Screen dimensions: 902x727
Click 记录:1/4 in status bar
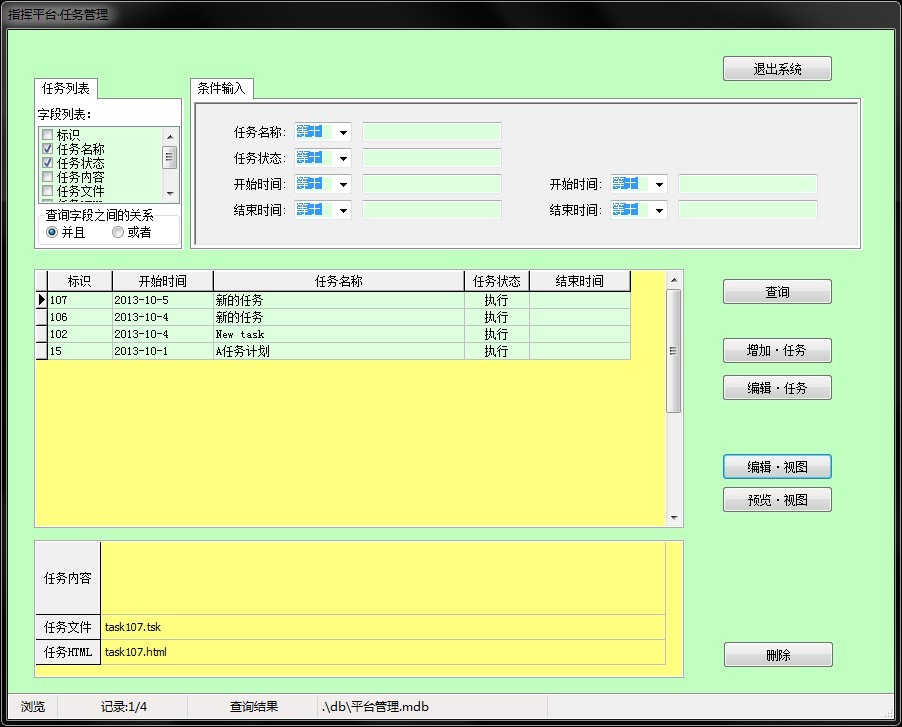pos(124,706)
